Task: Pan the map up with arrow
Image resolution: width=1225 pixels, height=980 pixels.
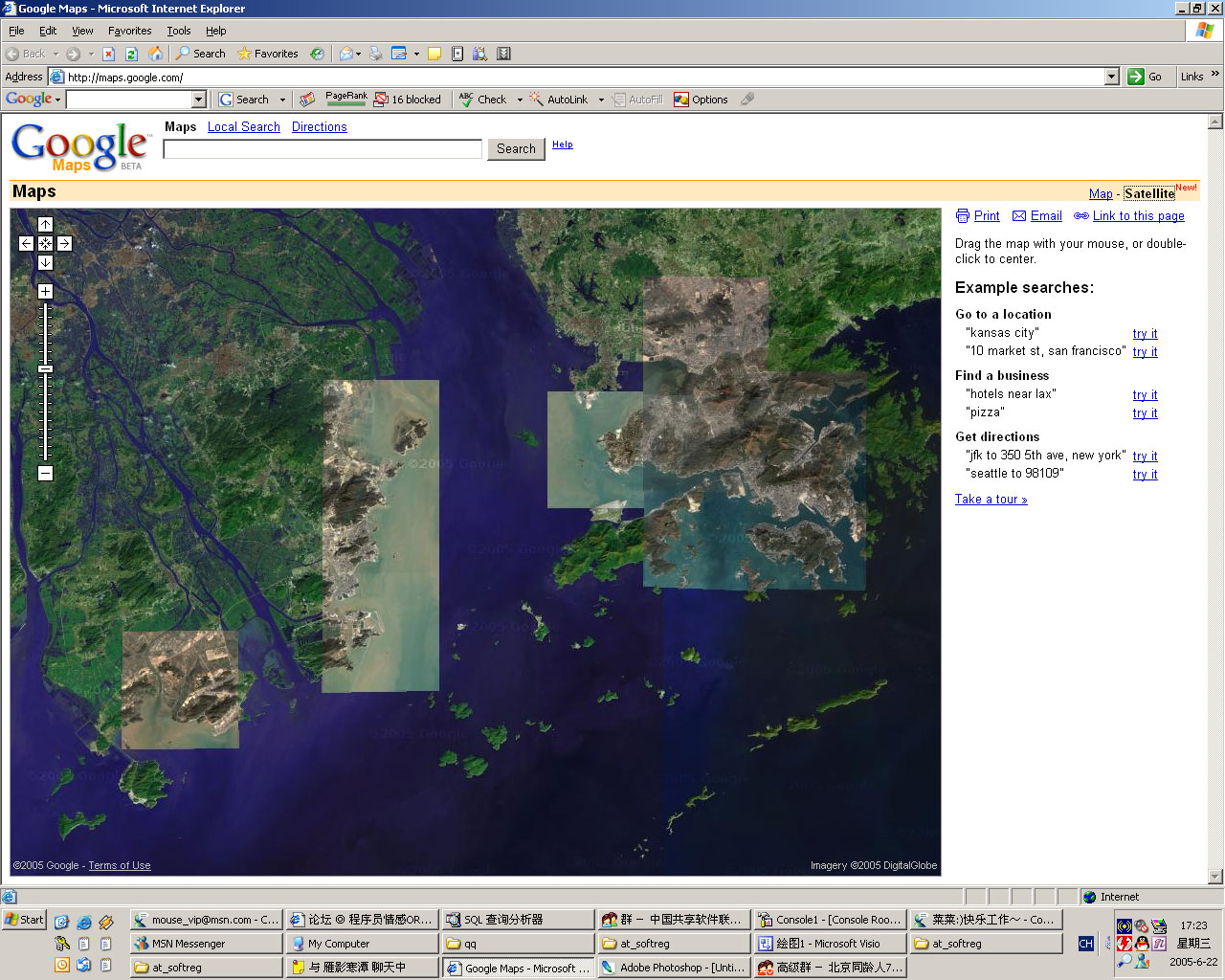Action: [45, 224]
